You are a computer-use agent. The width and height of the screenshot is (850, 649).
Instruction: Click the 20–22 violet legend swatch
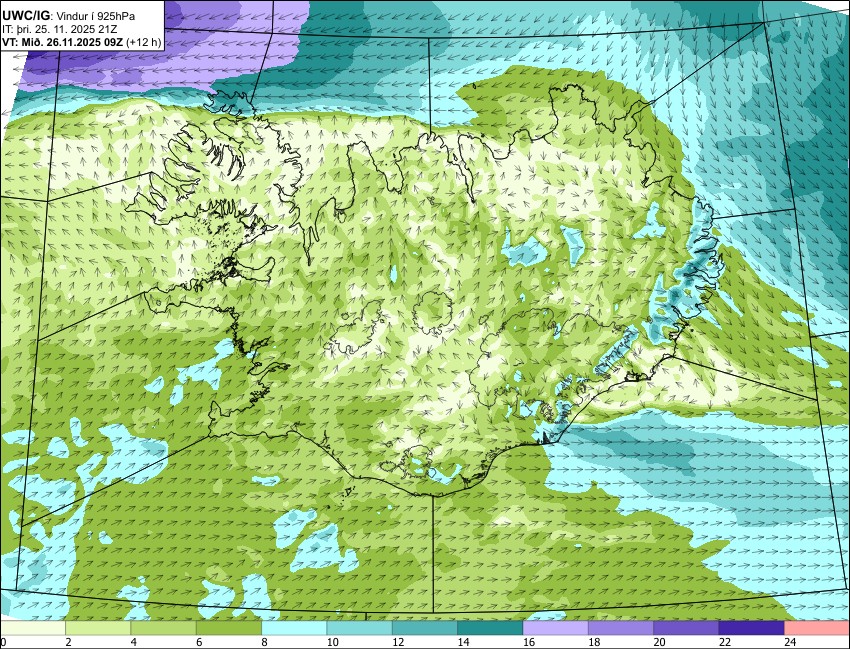tap(686, 628)
